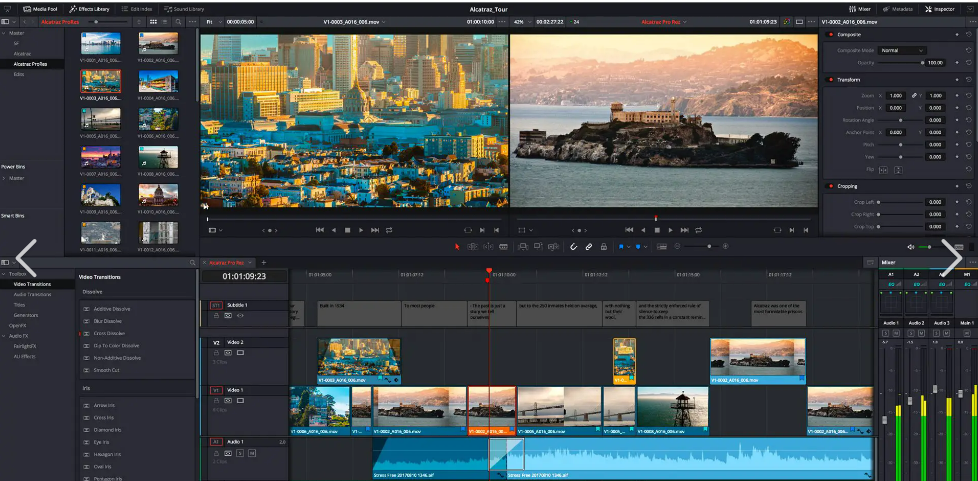Select the Blade Edit Mode tool
This screenshot has height=481, width=978.
[x=503, y=246]
